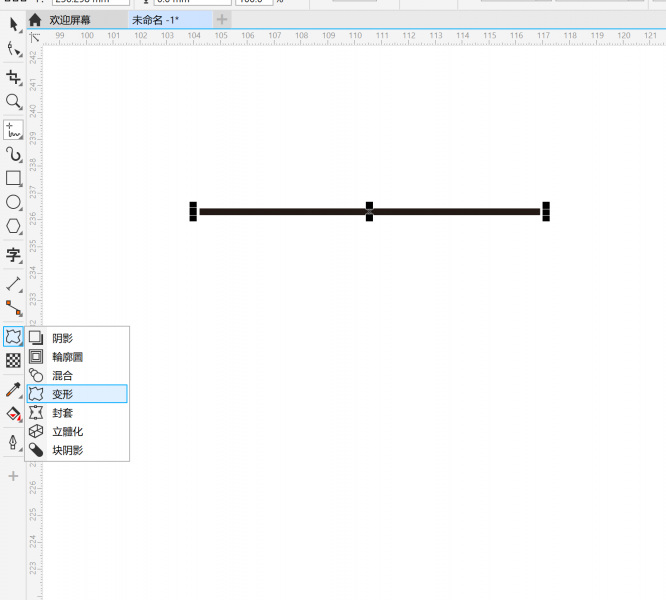Select the Ellipse tool
Viewport: 666px width, 600px height.
tap(14, 202)
